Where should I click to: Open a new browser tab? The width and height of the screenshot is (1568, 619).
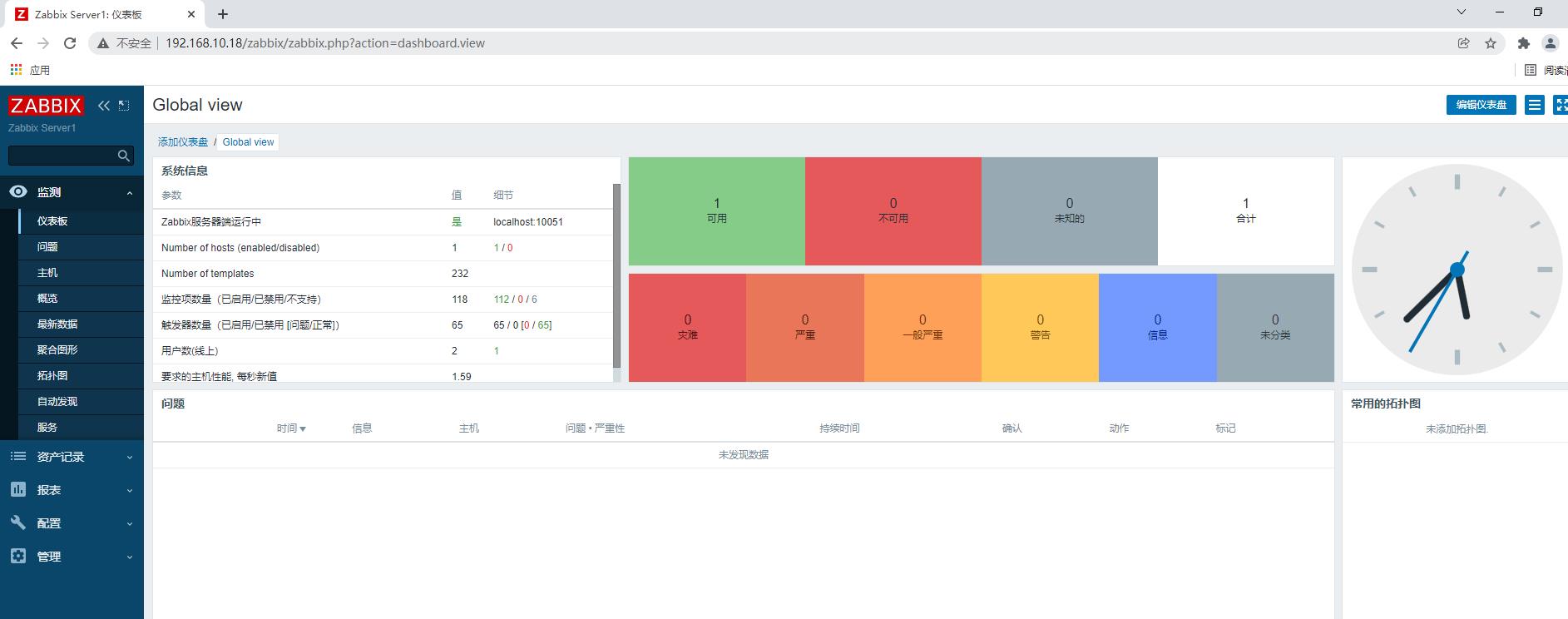pos(223,14)
